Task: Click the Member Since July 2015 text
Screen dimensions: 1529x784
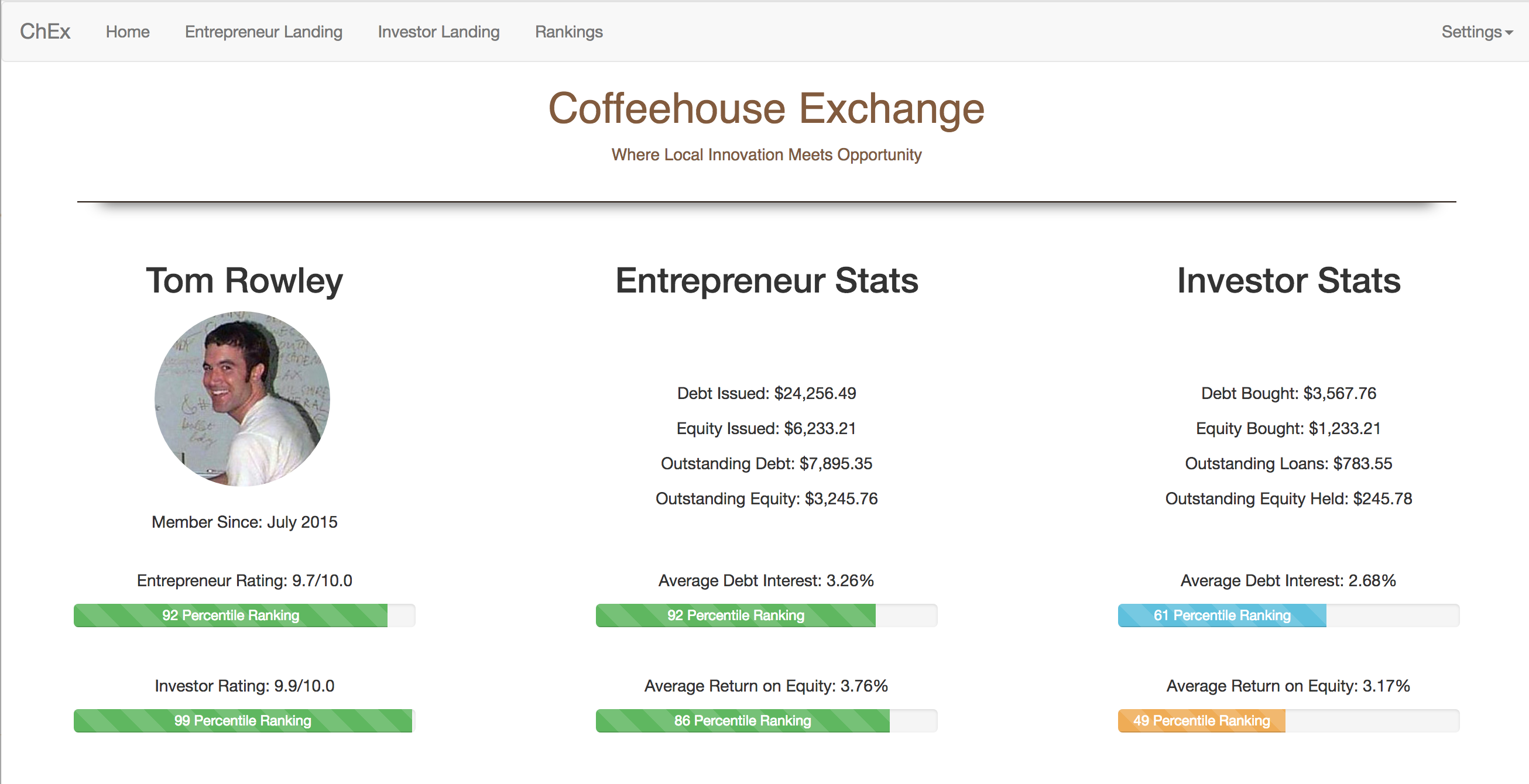Action: 245,521
